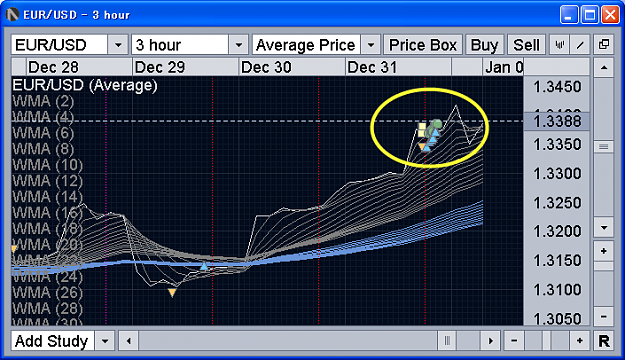625x360 pixels.
Task: Click the R reset button
Action: (603, 341)
